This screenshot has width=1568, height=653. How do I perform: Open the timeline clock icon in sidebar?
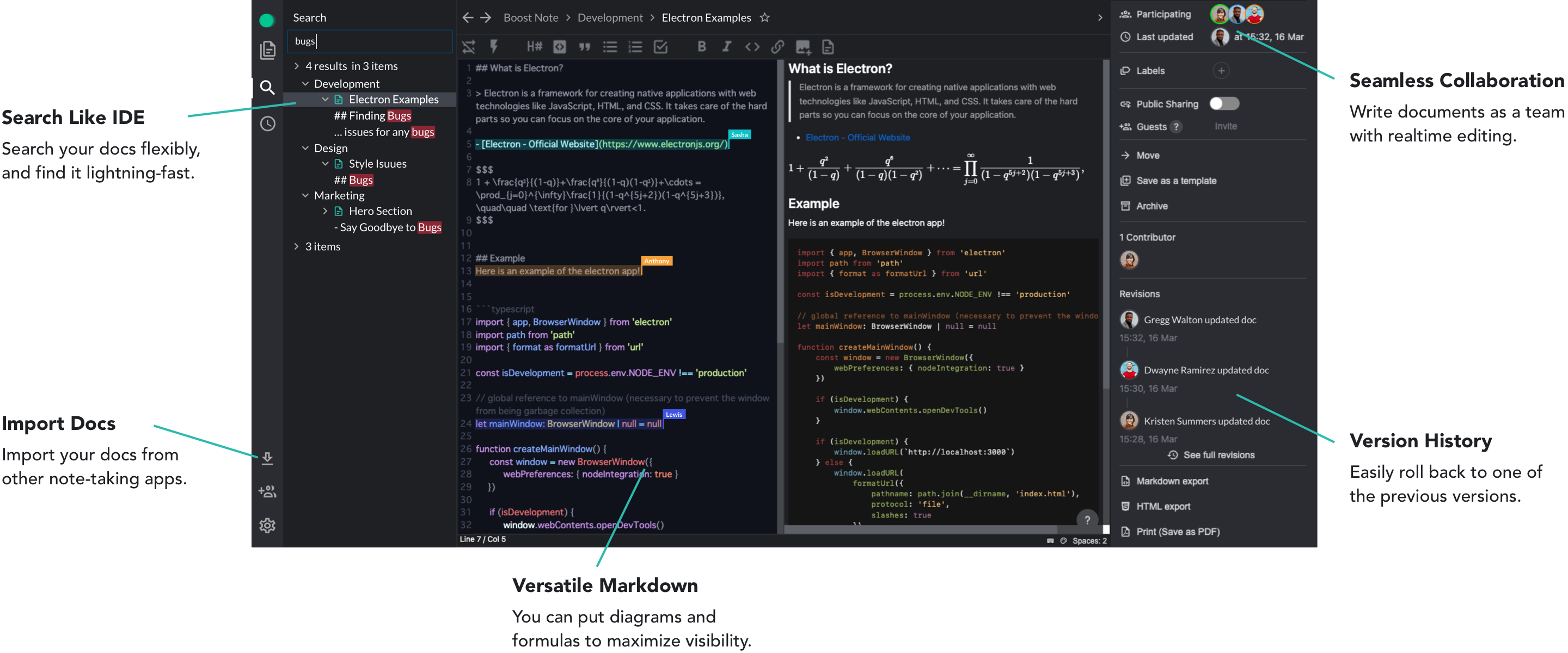267,124
